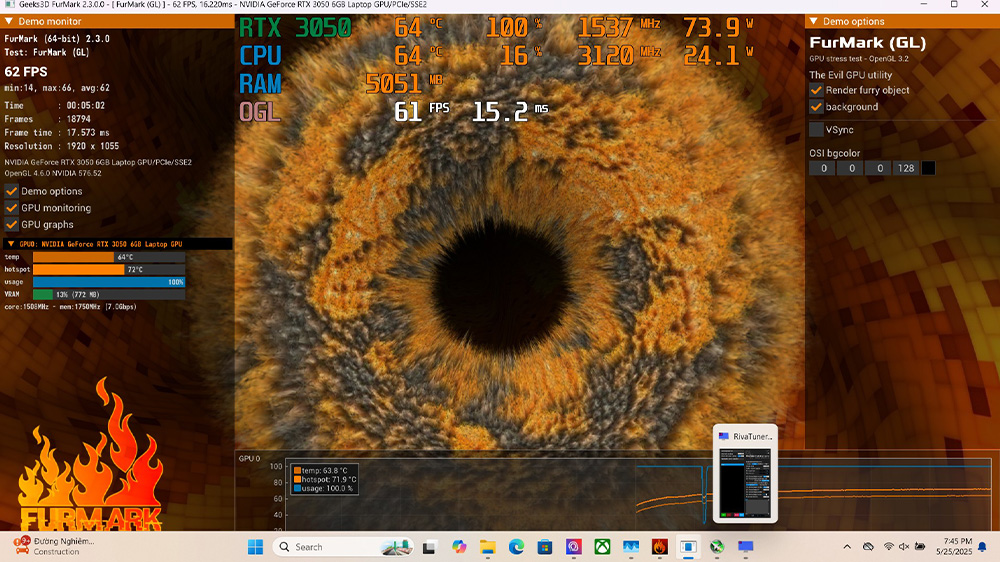1000x562 pixels.
Task: Open Microsoft Edge from the taskbar
Action: (x=516, y=547)
